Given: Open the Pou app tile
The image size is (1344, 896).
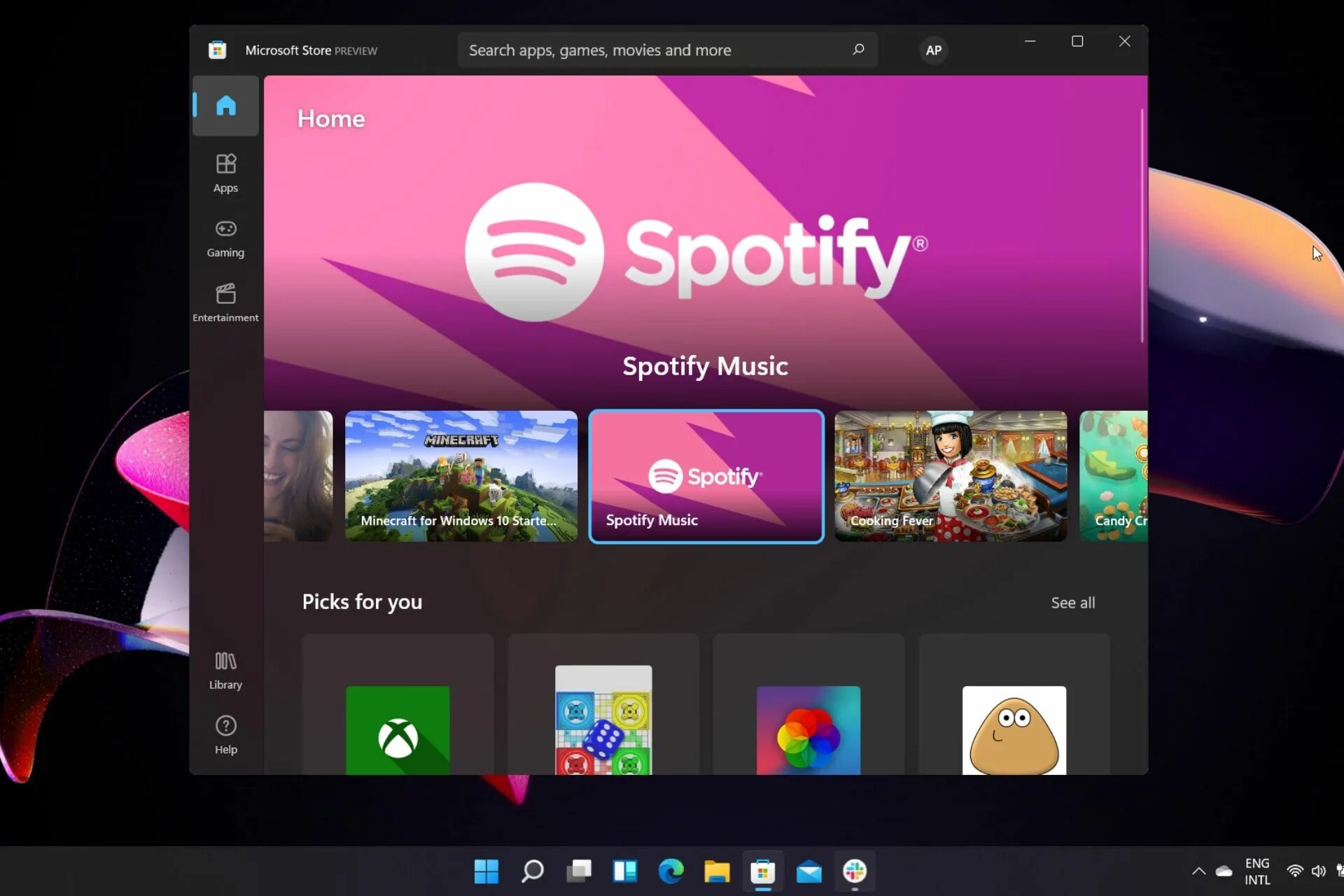Looking at the screenshot, I should [1014, 729].
